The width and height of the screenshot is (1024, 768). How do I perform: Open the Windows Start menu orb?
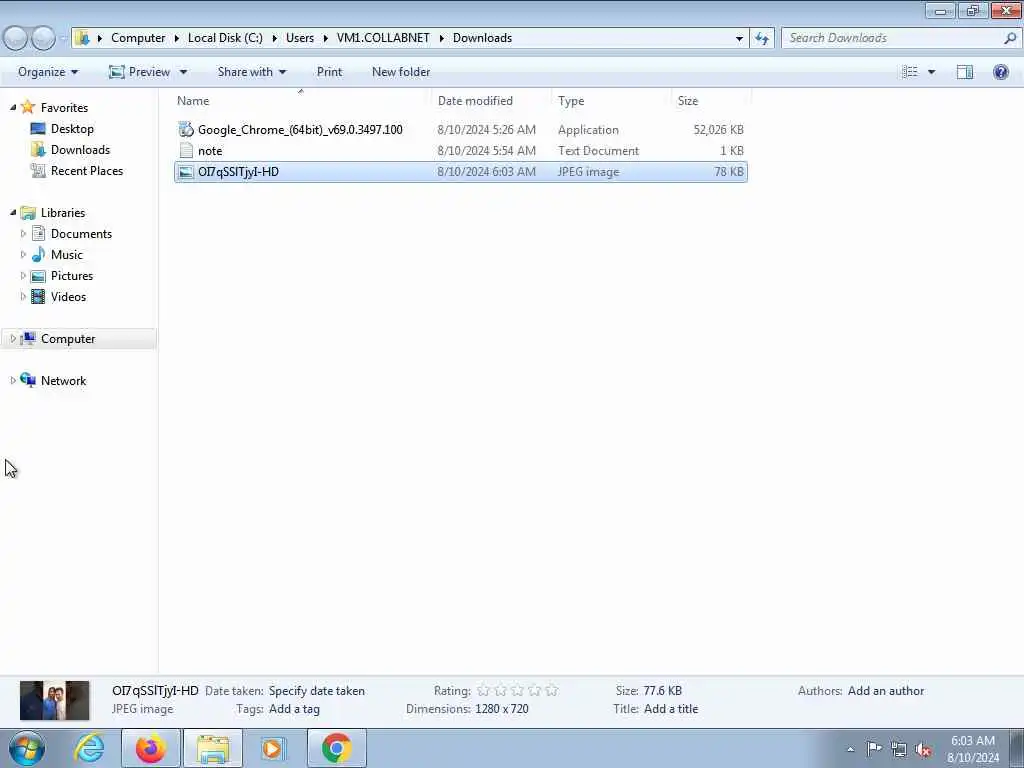27,748
